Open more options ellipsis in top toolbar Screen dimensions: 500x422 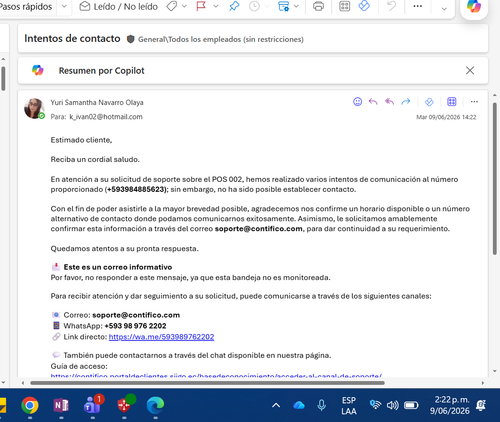tap(418, 6)
